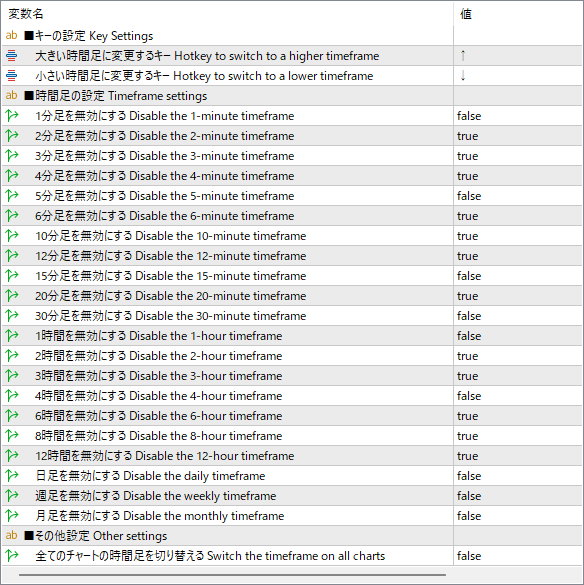This screenshot has height=585, width=584.
Task: Open the 30-minute timeframe value dropdown
Action: (x=518, y=316)
